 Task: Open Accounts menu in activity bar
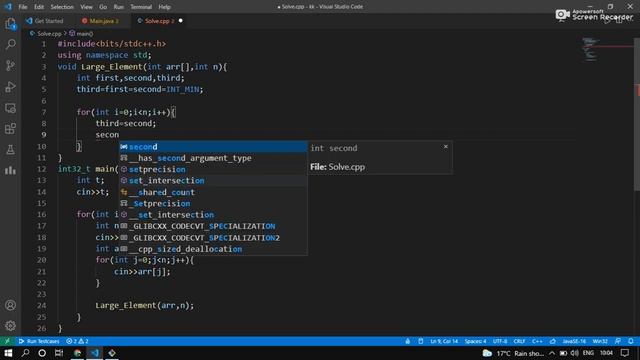tap(11, 305)
